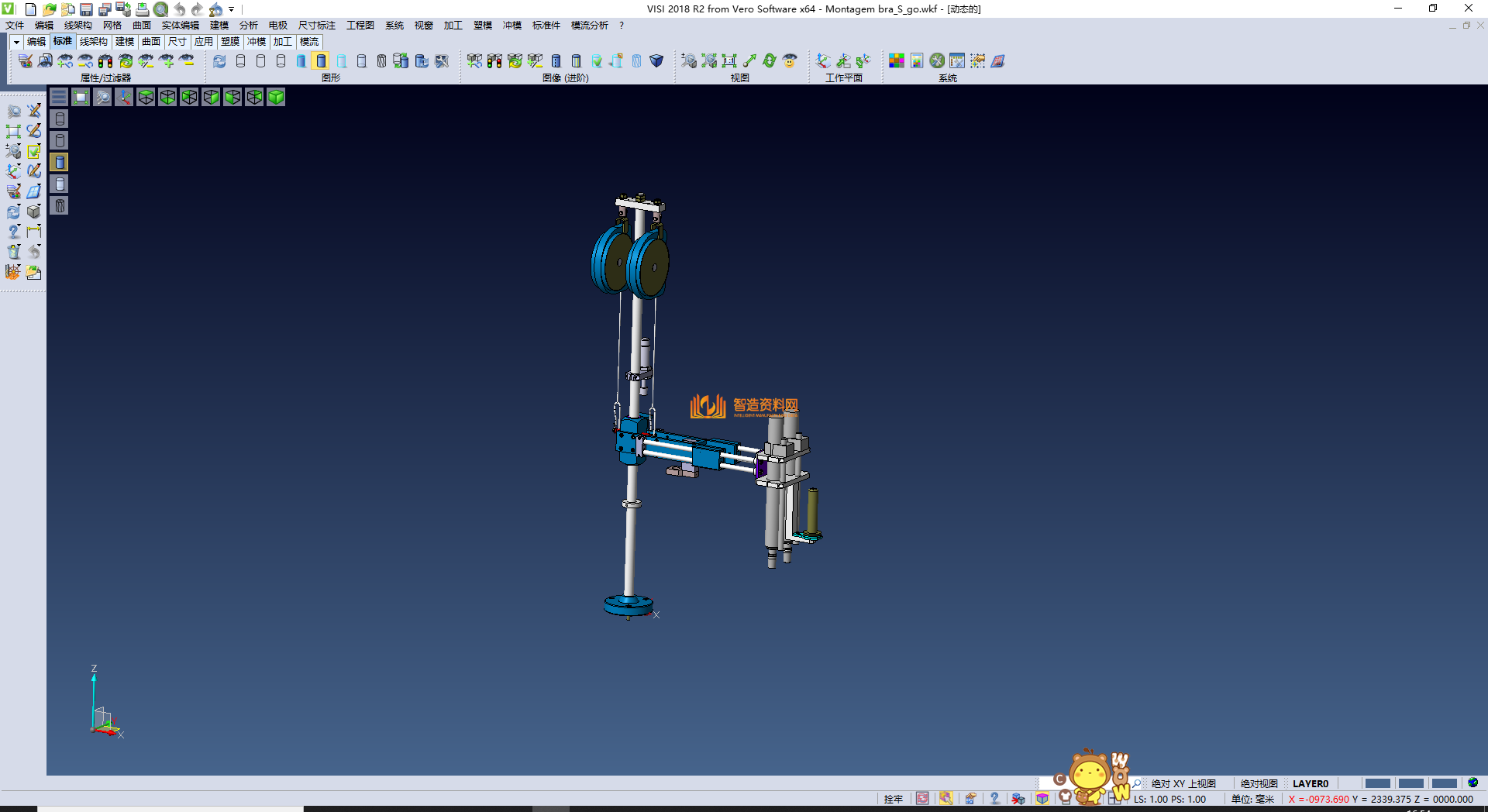Click the zoom magnifier icon in viewport bar
The width and height of the screenshot is (1488, 812).
(x=102, y=97)
